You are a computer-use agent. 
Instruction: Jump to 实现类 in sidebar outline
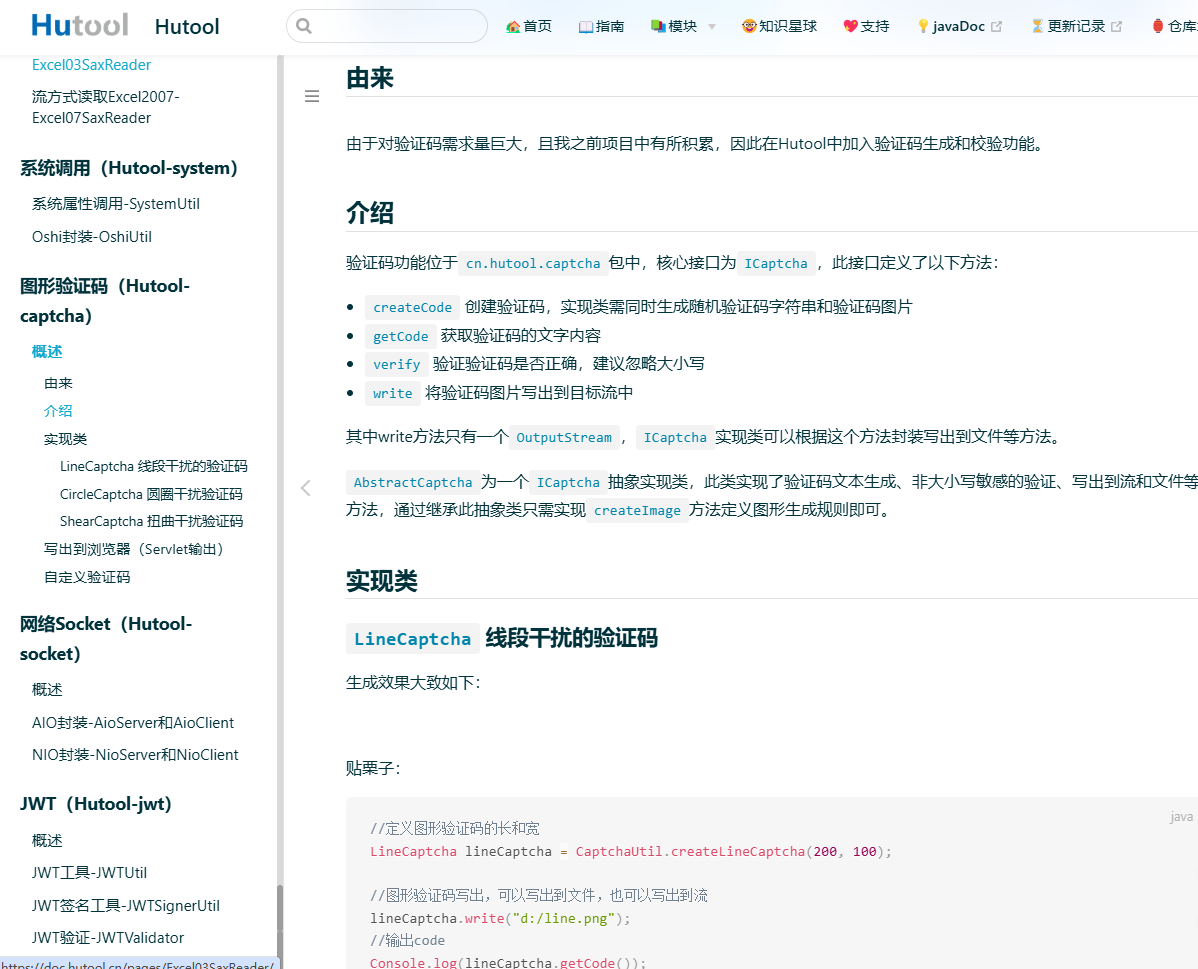tap(65, 439)
